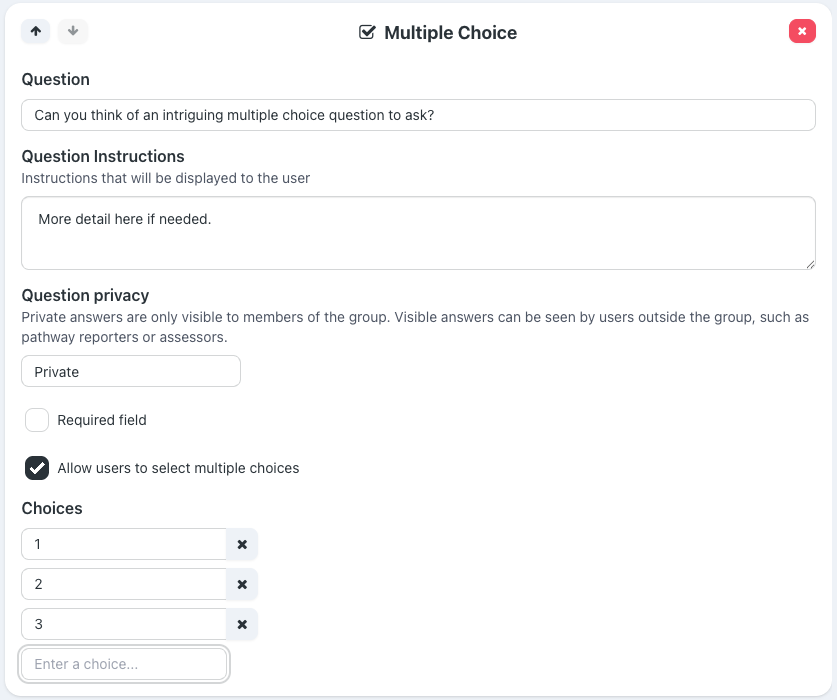Edit the choice field containing "3"
Image resolution: width=837 pixels, height=700 pixels.
coord(124,624)
